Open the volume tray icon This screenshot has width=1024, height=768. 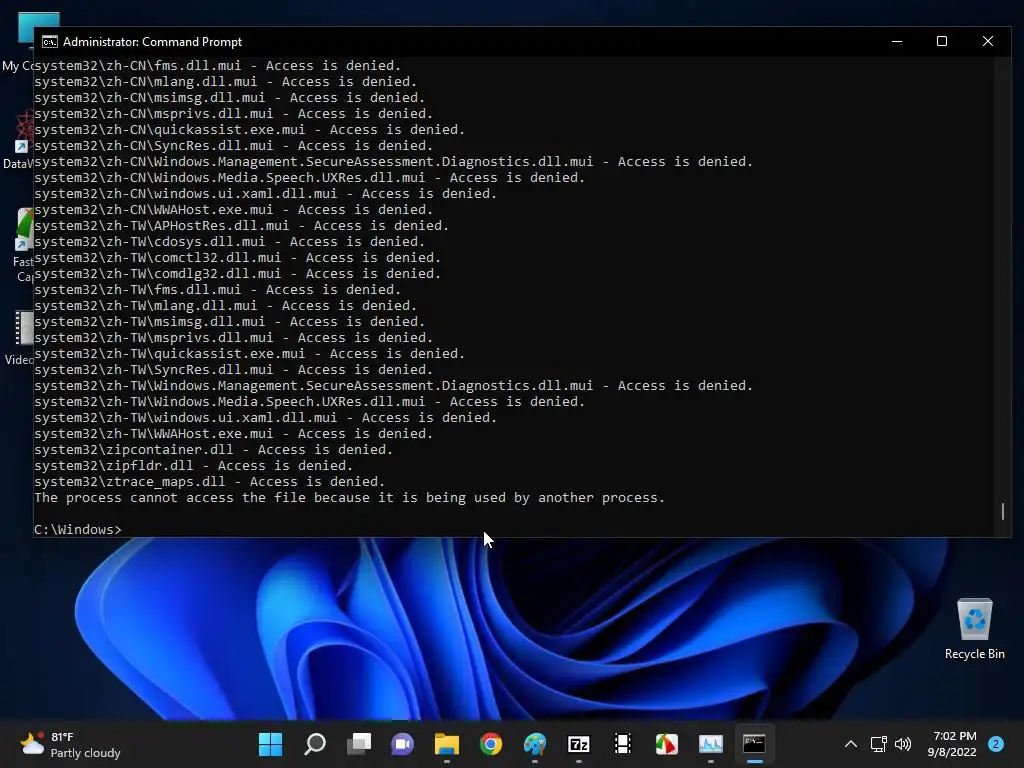click(x=903, y=744)
